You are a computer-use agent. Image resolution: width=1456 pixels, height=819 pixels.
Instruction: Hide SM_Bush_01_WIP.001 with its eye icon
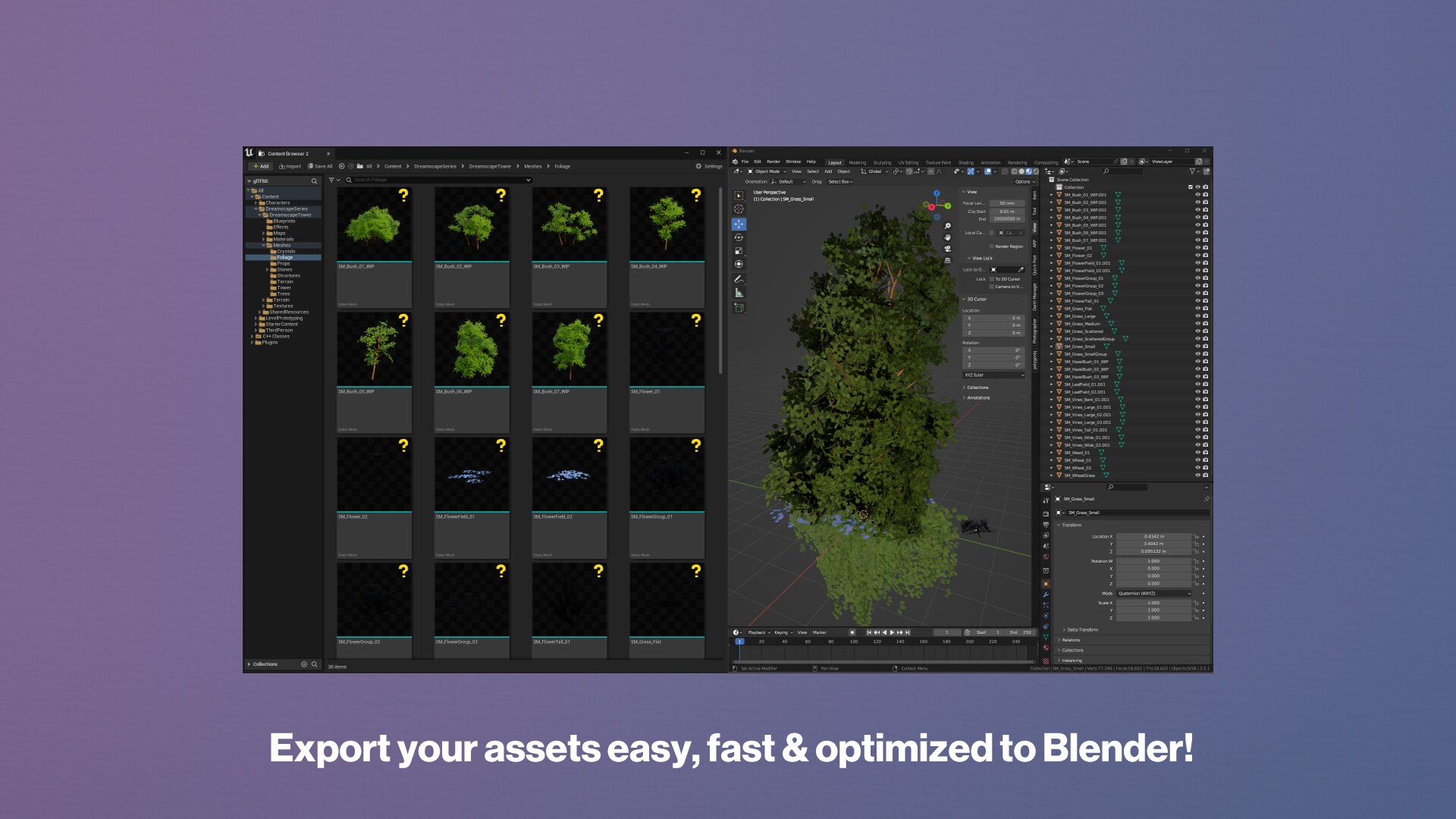[1197, 195]
